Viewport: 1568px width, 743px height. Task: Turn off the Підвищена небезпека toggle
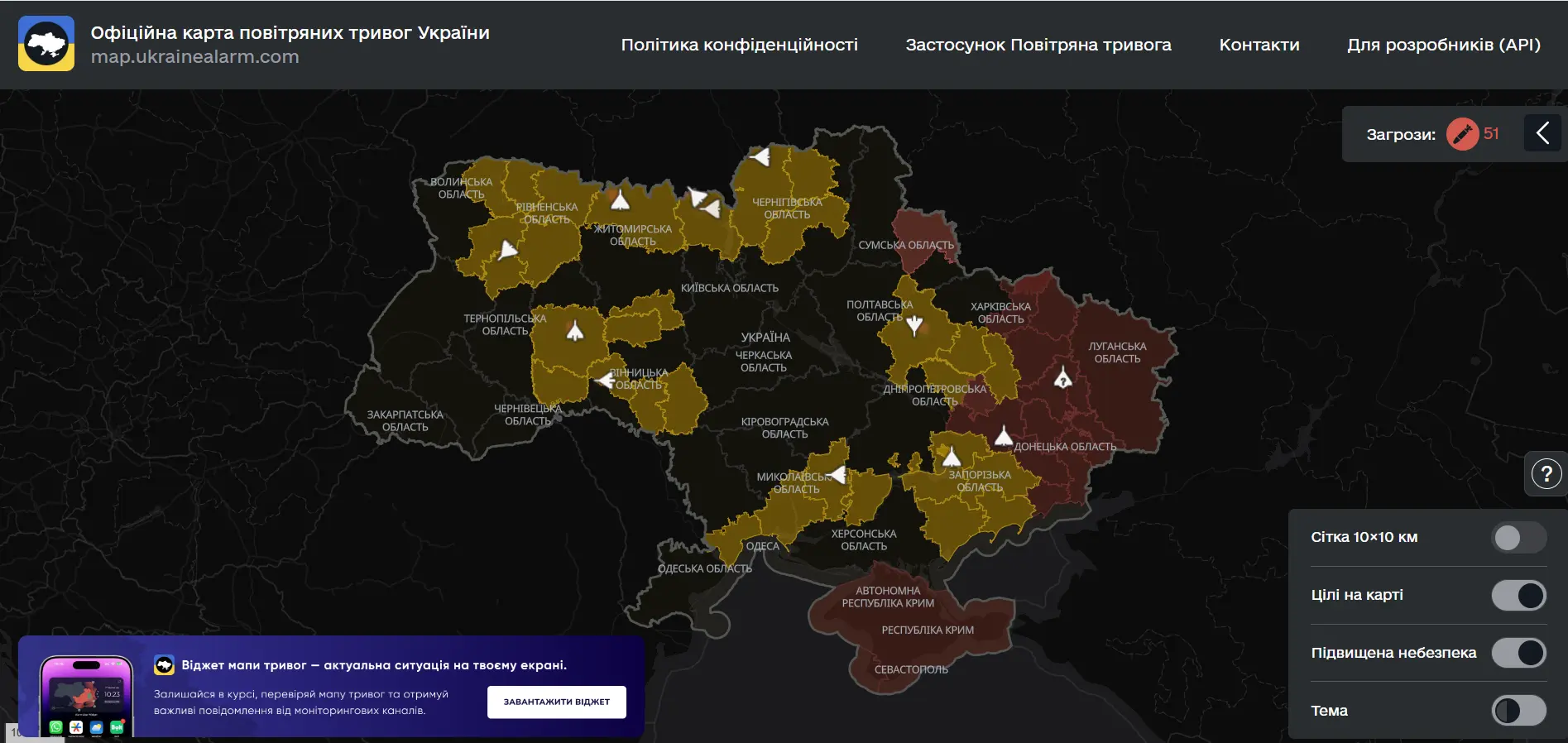point(1518,653)
